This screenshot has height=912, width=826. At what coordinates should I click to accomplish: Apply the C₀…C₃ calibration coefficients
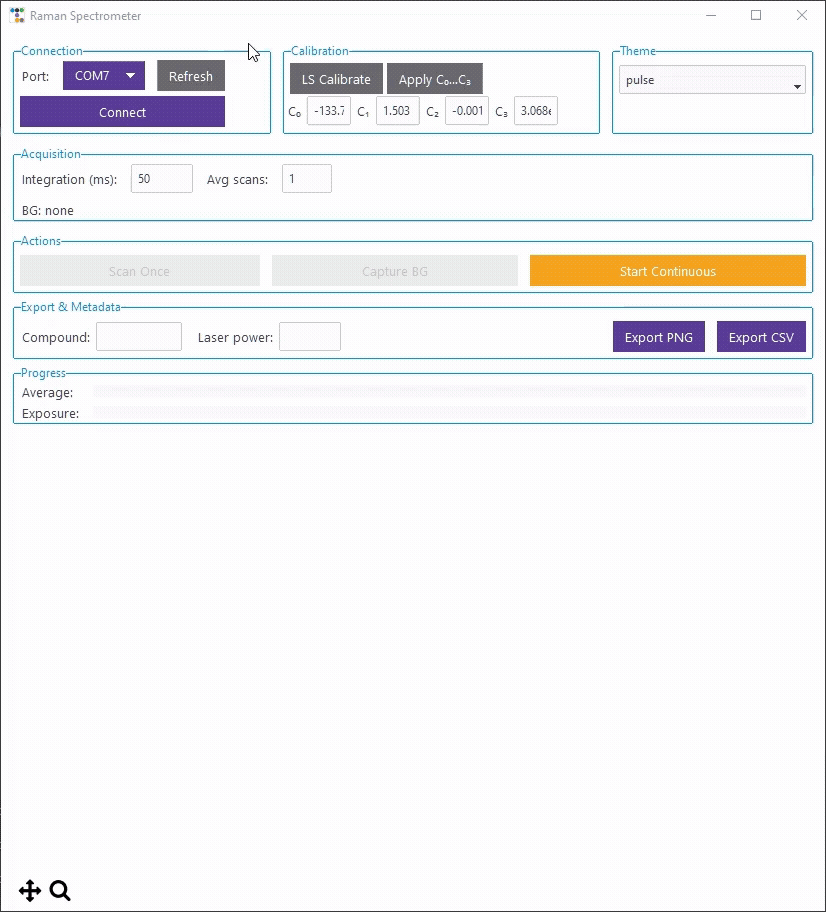[434, 80]
